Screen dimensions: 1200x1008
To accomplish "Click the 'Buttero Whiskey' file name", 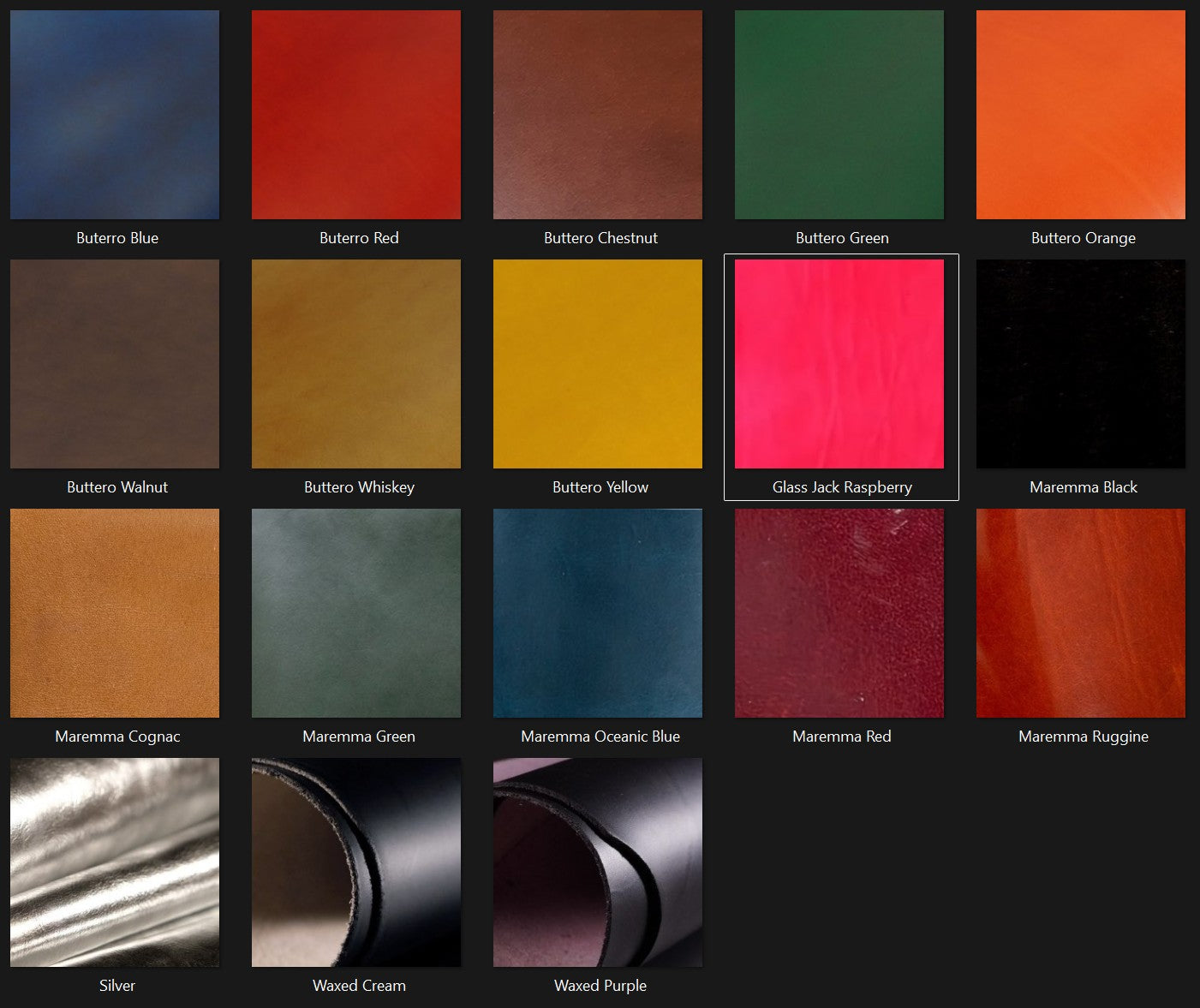I will (x=359, y=488).
